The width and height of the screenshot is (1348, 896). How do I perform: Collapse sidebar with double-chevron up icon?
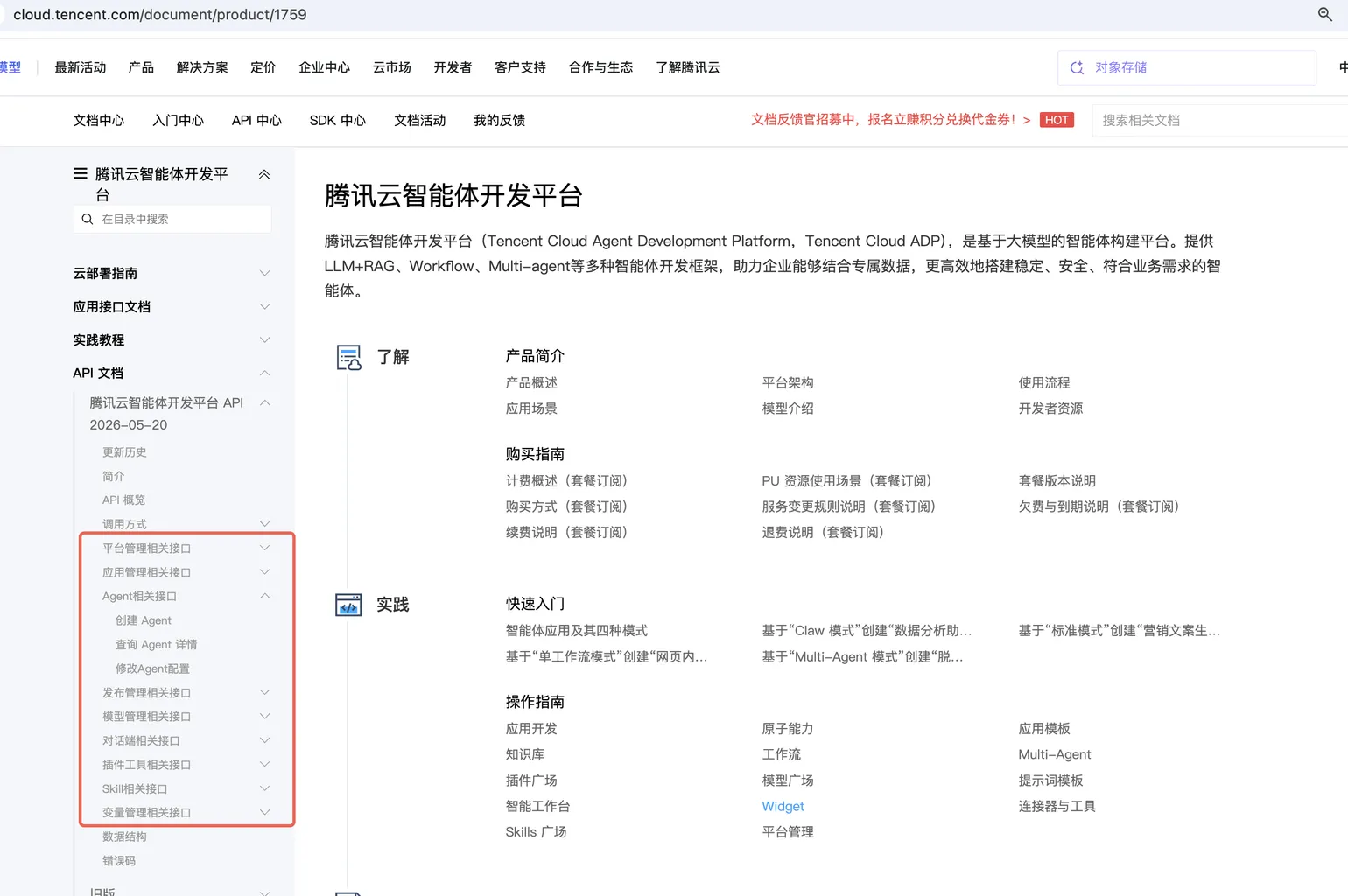click(264, 174)
